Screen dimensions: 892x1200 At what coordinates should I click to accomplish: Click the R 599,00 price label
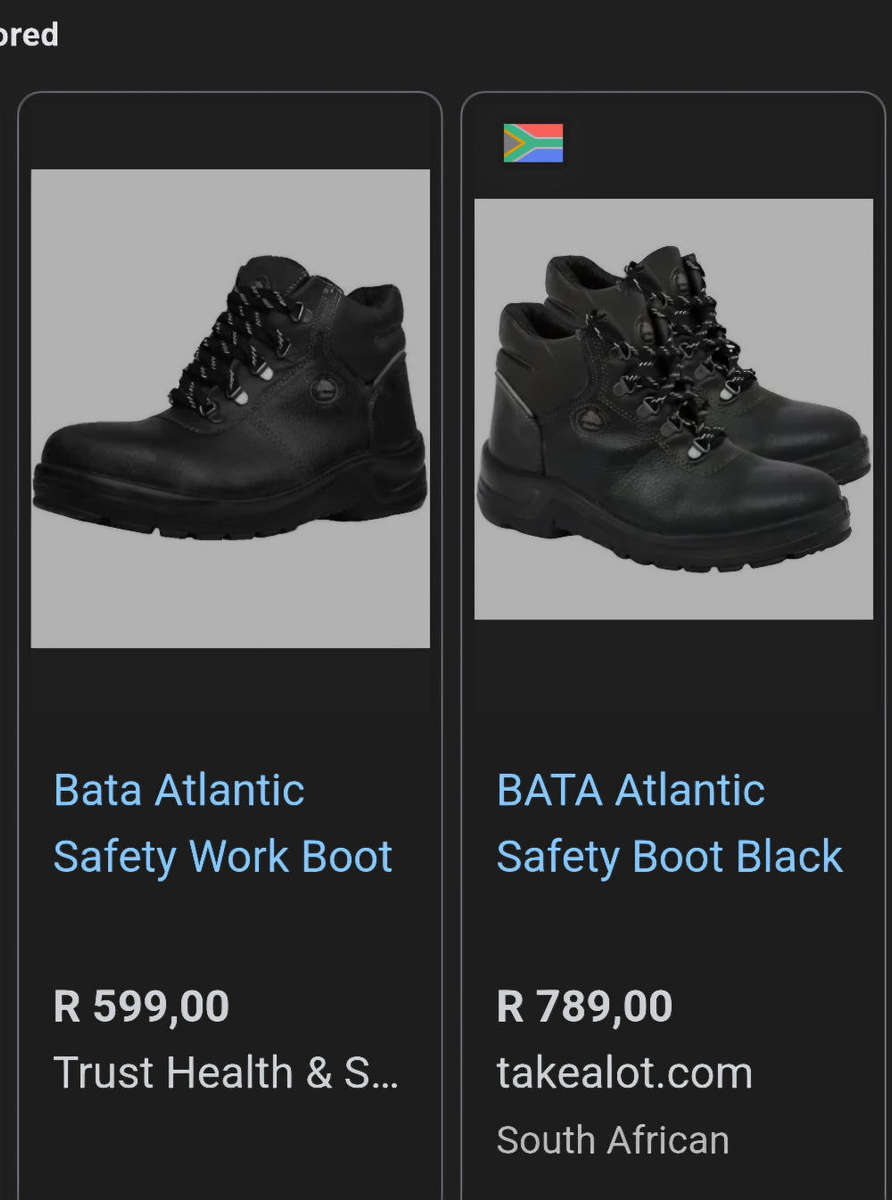point(142,1005)
